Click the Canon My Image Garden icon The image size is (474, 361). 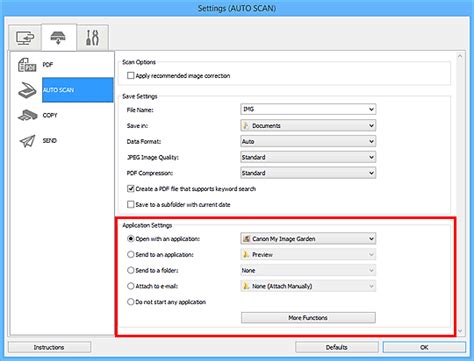[x=247, y=239]
